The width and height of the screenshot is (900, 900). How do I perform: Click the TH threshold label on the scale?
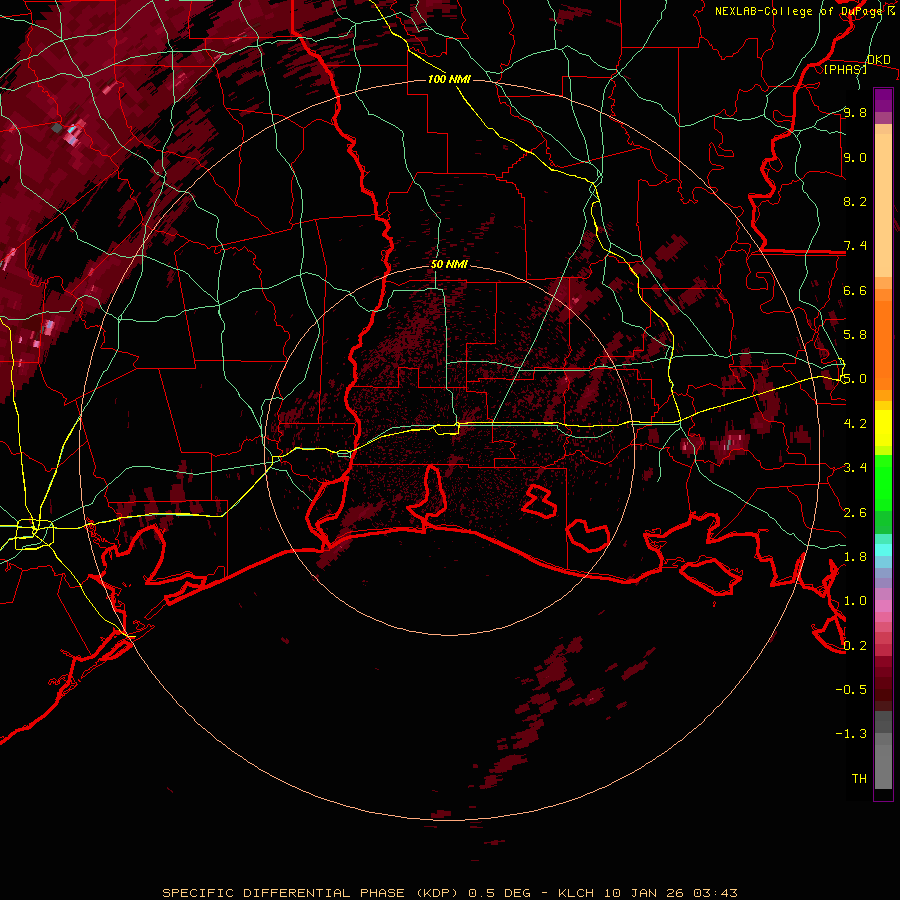pyautogui.click(x=859, y=779)
